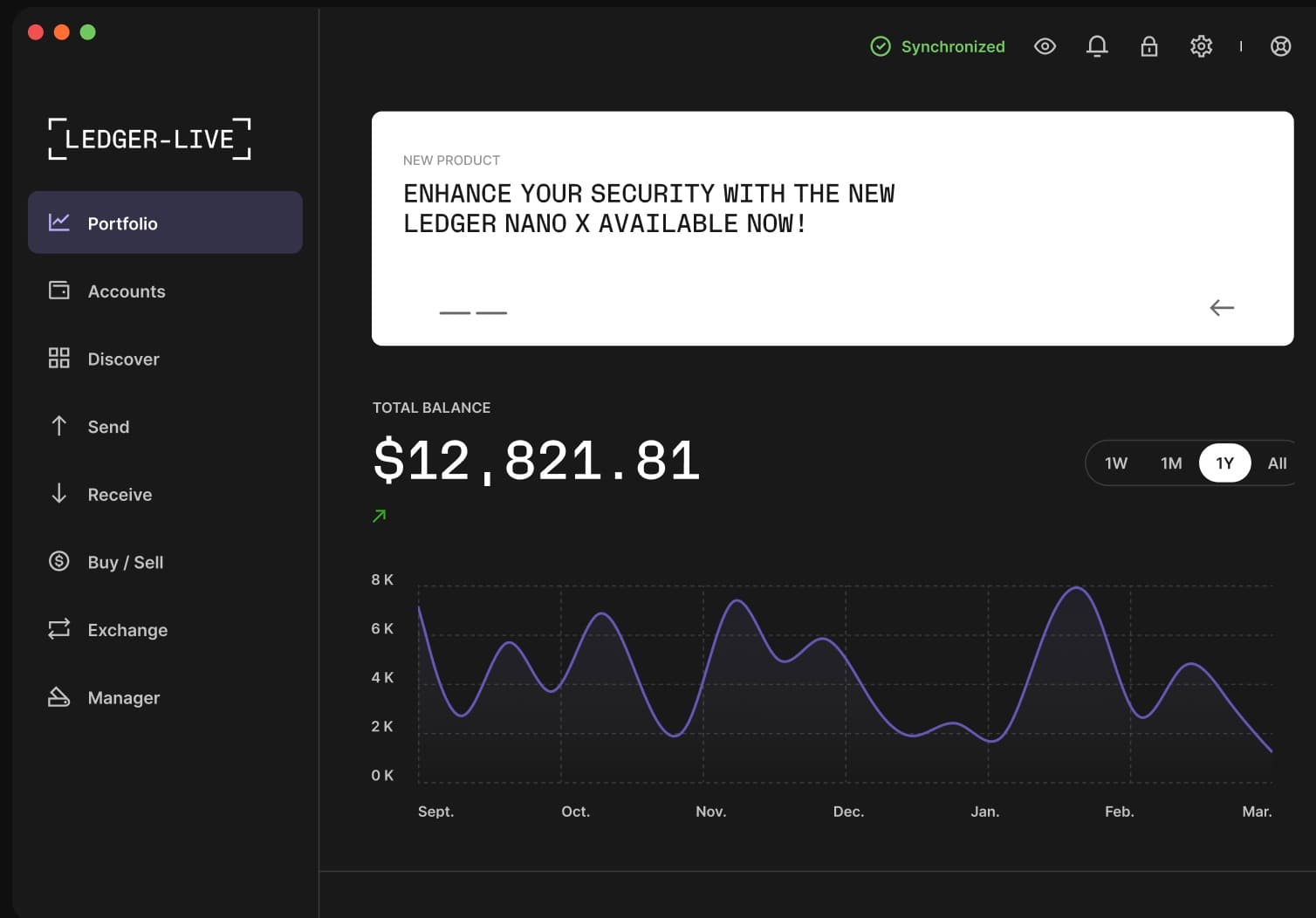Click the 6 K axis value

coord(382,628)
